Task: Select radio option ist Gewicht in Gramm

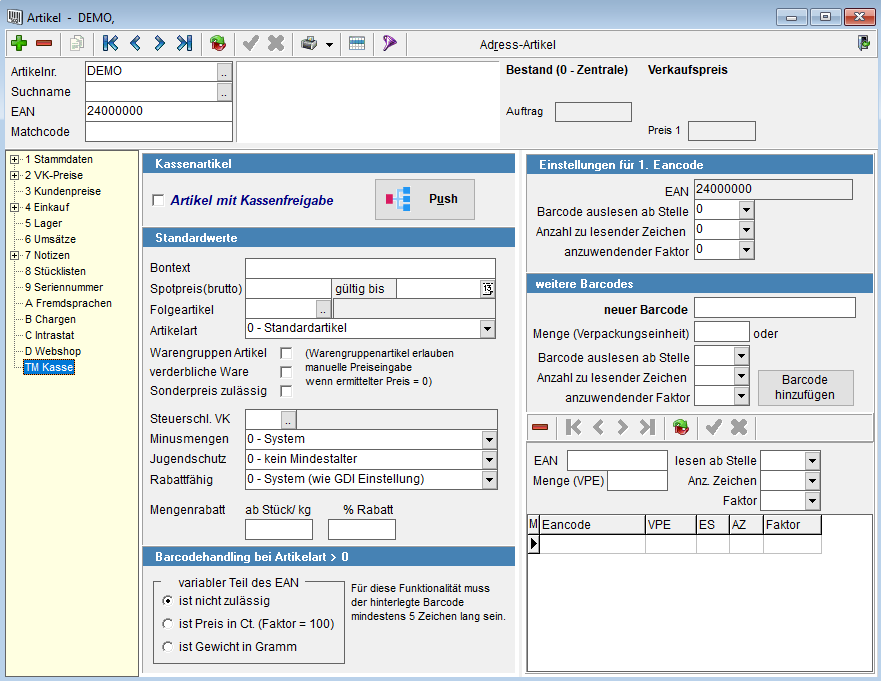Action: (x=168, y=647)
